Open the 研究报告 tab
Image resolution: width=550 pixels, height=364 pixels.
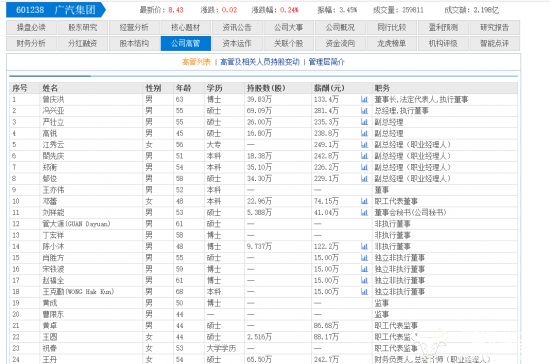click(495, 27)
